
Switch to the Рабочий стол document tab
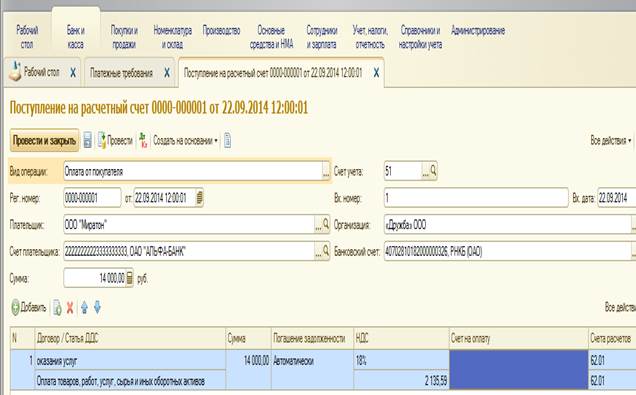coord(41,72)
